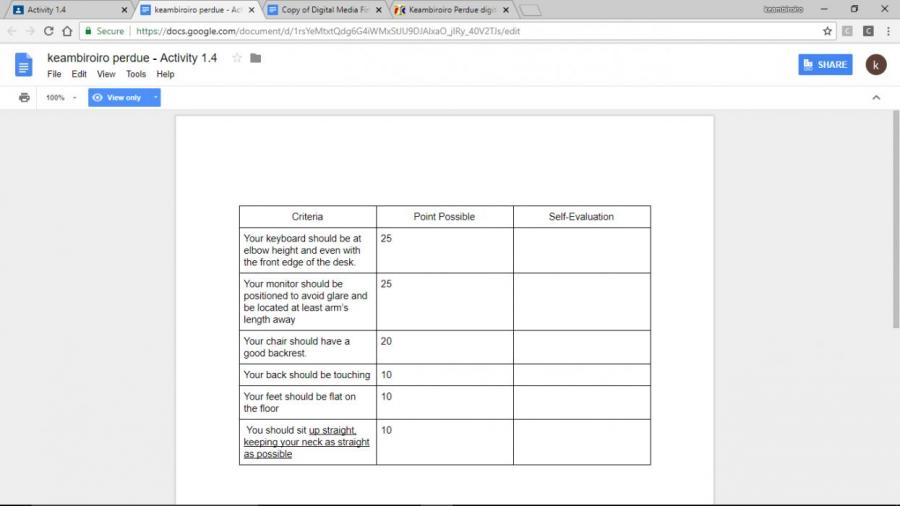Open the move-to-folder icon
This screenshot has height=506, width=900.
pyautogui.click(x=256, y=58)
